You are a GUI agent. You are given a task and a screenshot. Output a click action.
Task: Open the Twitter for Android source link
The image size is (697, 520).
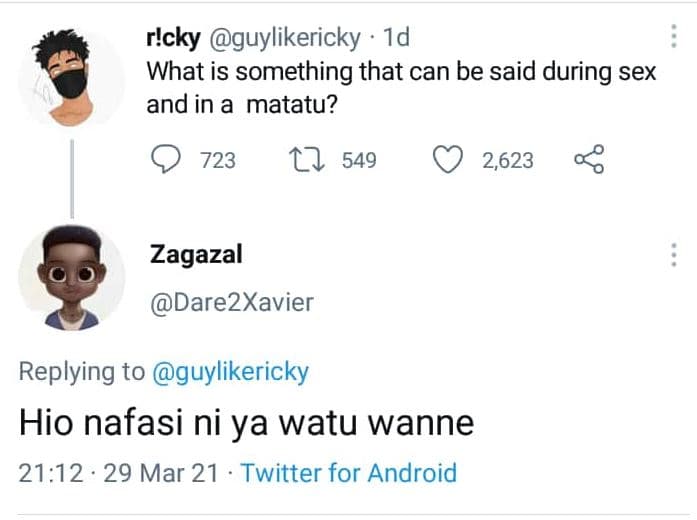pos(349,472)
